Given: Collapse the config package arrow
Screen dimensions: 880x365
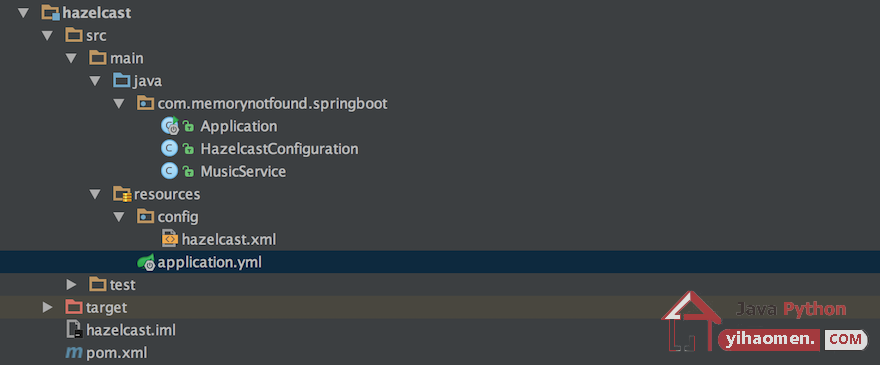Looking at the screenshot, I should click(x=118, y=217).
